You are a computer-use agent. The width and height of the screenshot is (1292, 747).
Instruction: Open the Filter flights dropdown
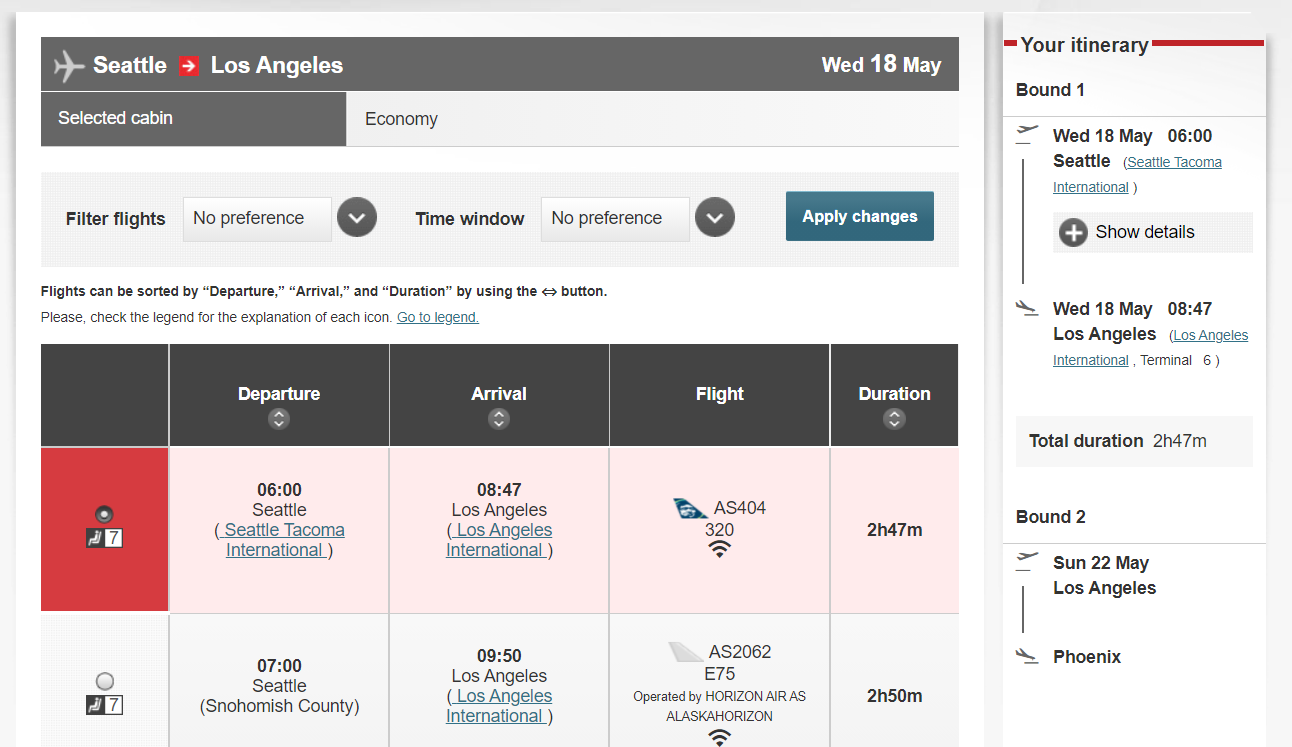click(x=357, y=217)
